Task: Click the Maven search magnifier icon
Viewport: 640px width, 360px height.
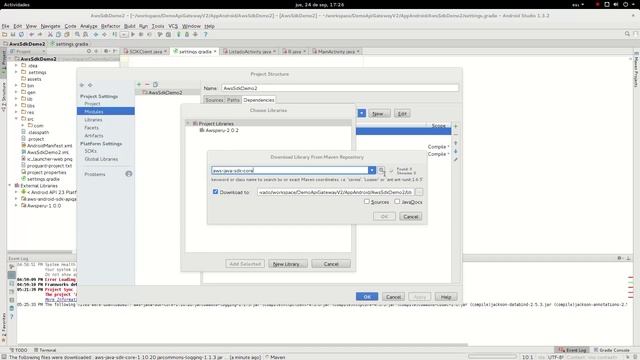Action: pos(381,170)
